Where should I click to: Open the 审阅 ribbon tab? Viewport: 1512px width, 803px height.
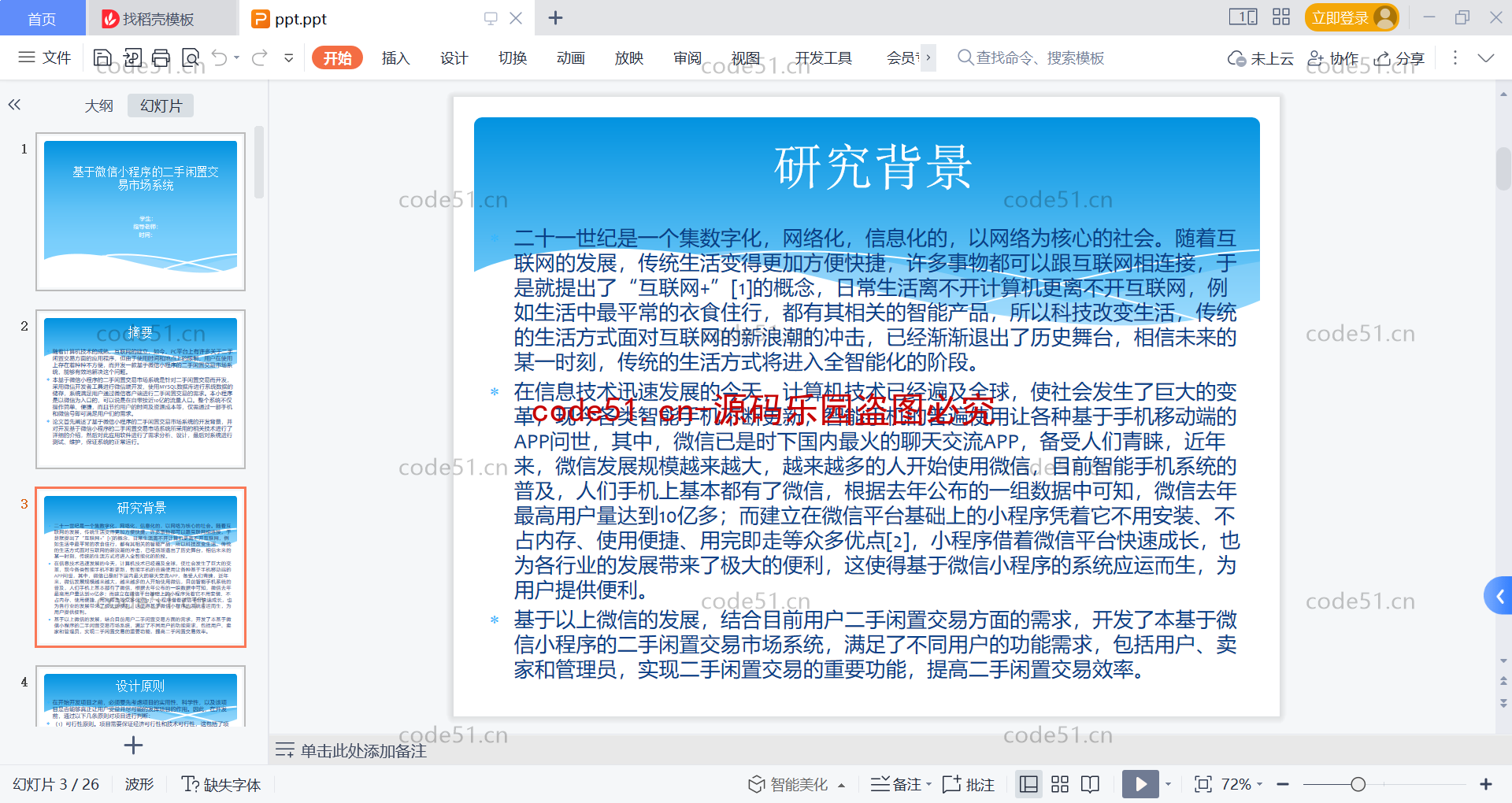(687, 58)
